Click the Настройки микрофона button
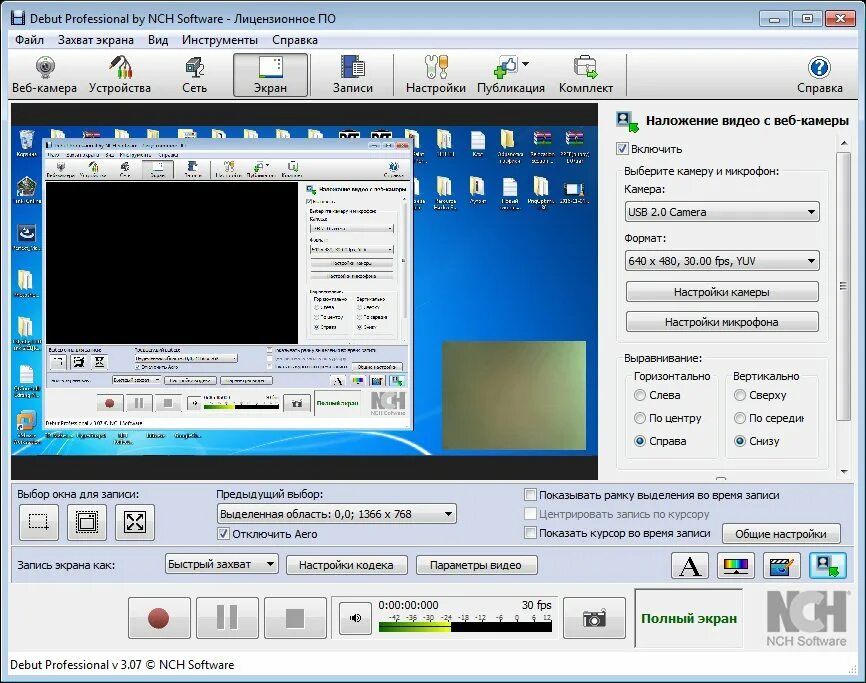 tap(722, 321)
